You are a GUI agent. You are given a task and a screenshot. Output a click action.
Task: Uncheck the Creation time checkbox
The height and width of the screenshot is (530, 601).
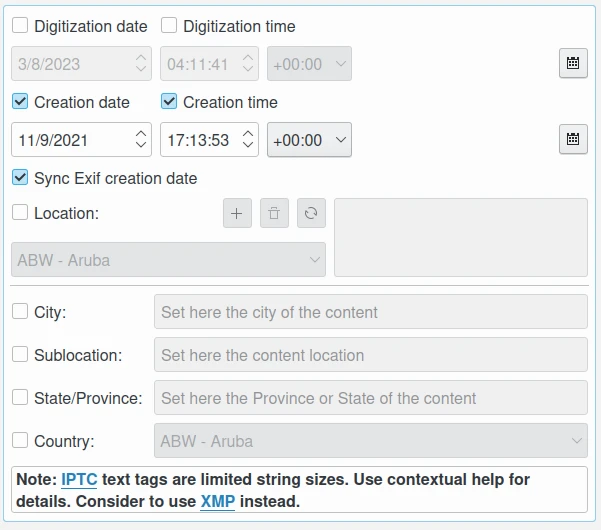pos(169,102)
